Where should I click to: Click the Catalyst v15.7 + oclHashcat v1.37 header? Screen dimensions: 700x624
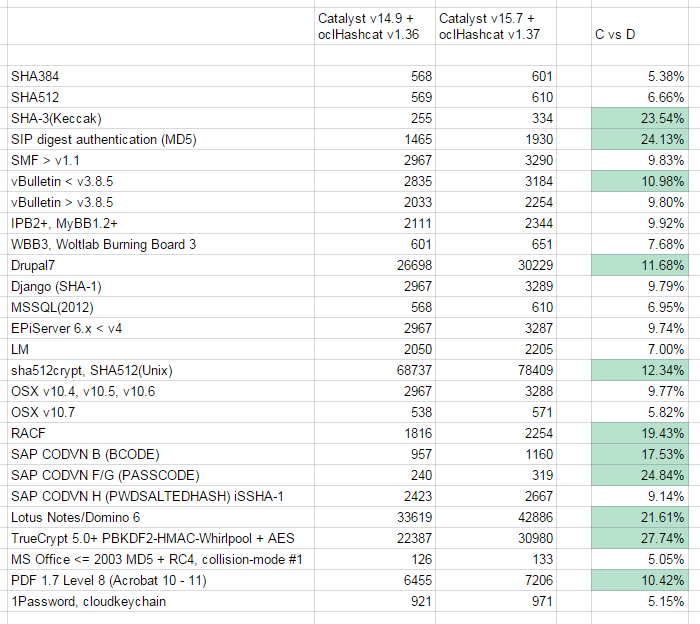496,26
